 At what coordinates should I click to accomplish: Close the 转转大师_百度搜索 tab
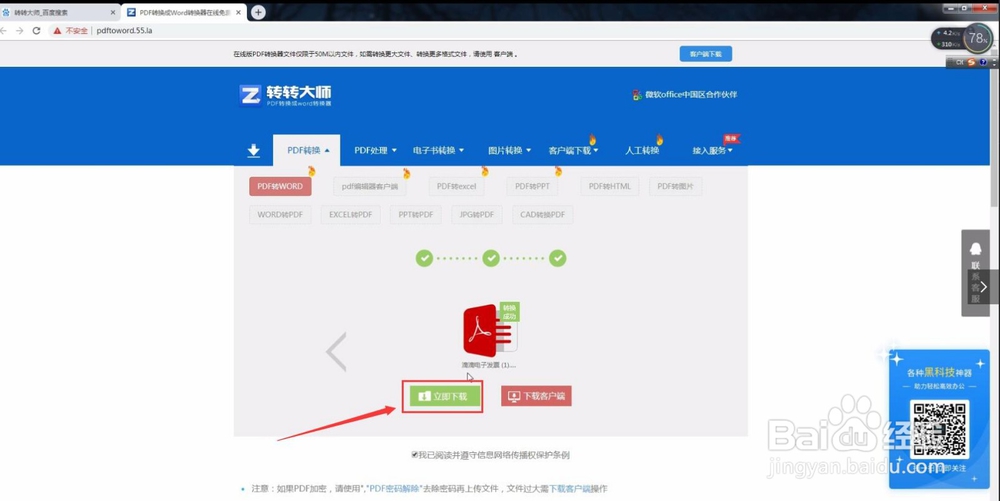coord(113,12)
